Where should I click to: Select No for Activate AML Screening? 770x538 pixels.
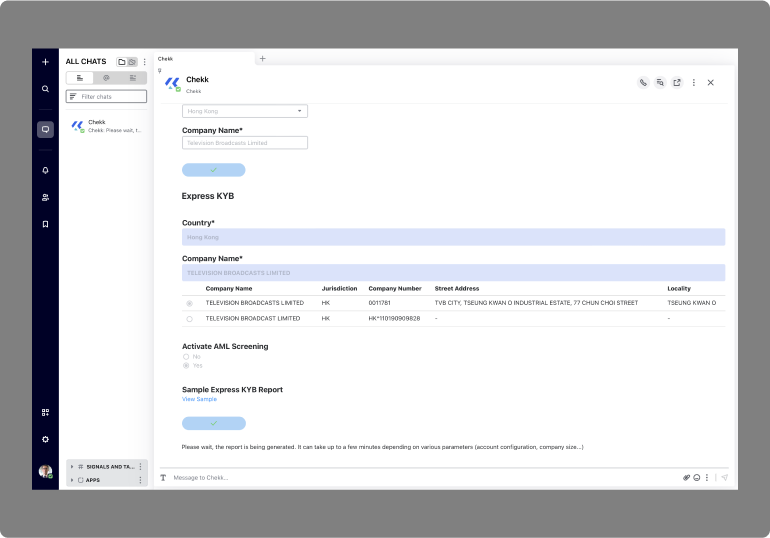(x=186, y=356)
